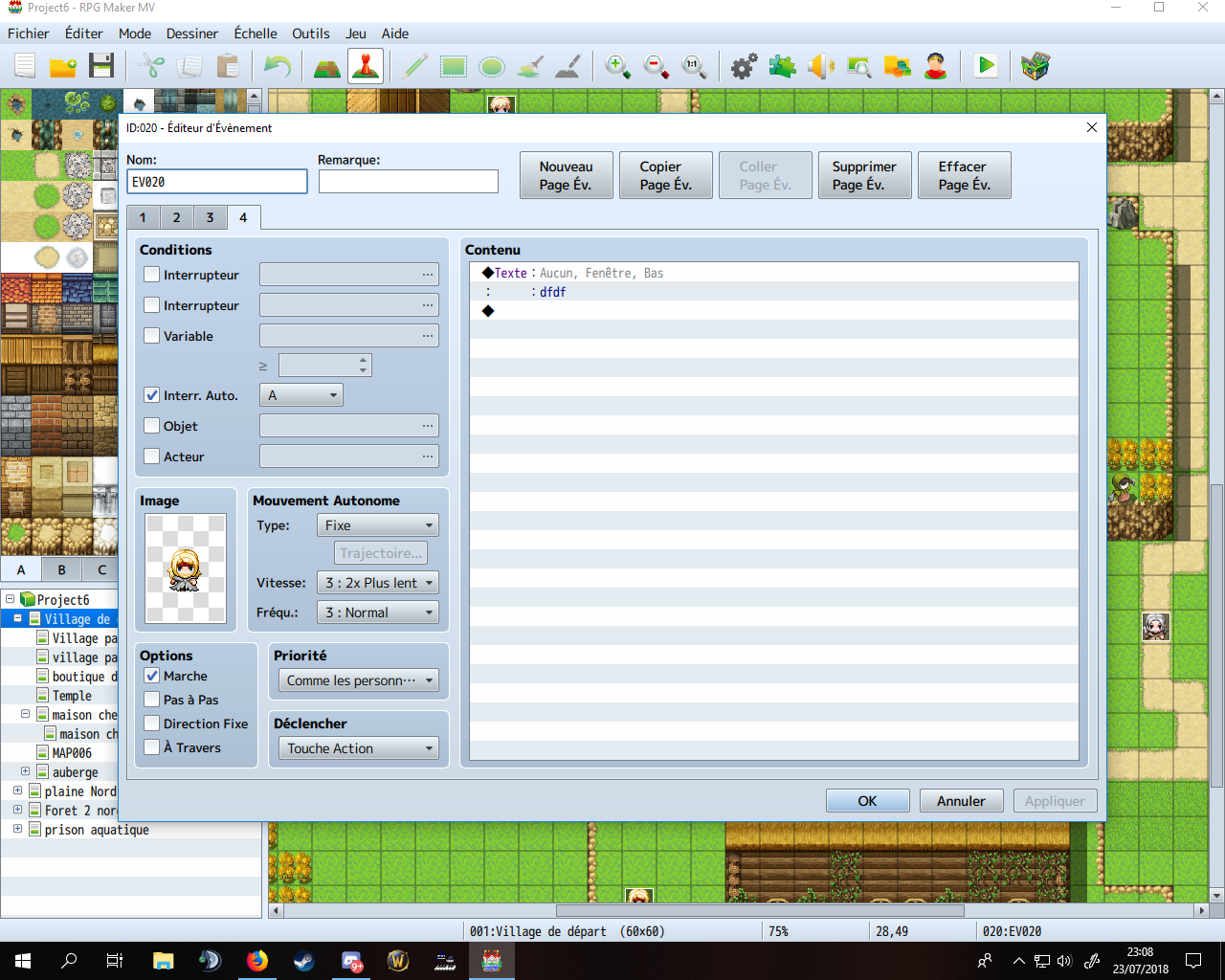Open the Vitesse speed dropdown

[378, 583]
